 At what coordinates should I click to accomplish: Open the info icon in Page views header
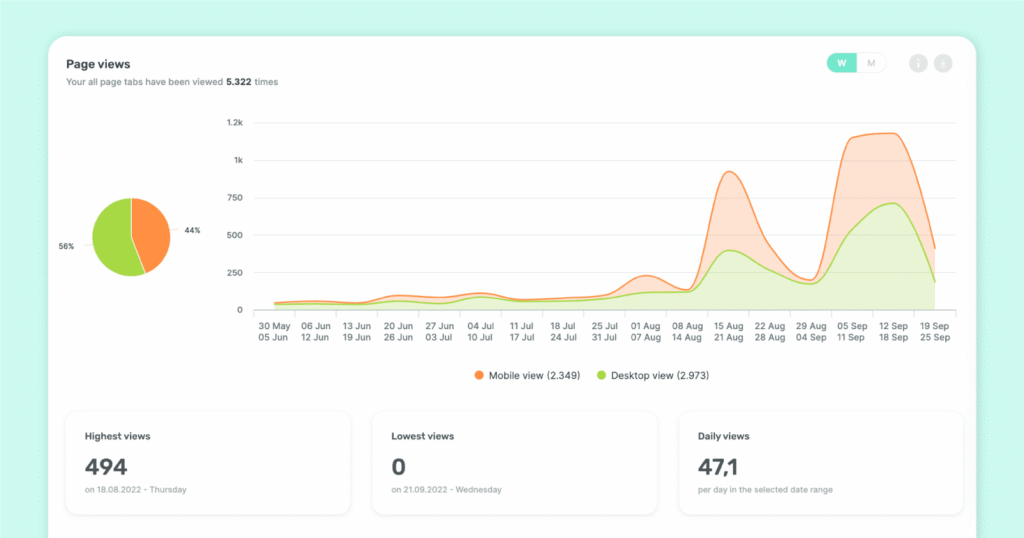coord(918,64)
